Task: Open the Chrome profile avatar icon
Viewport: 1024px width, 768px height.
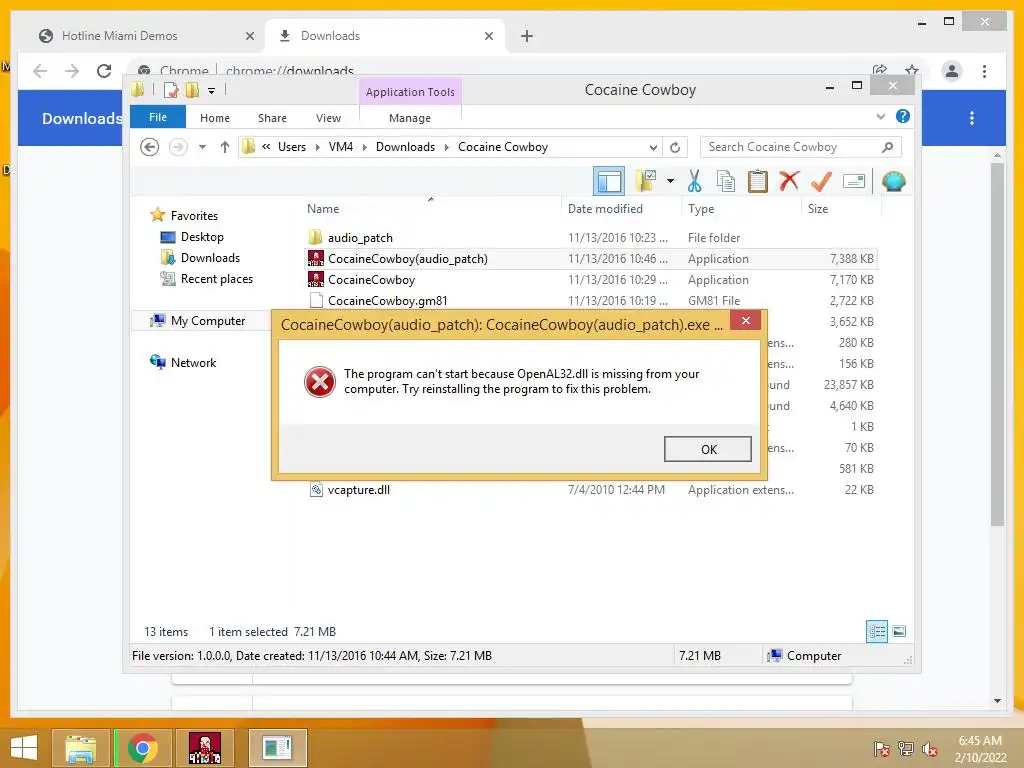Action: point(952,71)
